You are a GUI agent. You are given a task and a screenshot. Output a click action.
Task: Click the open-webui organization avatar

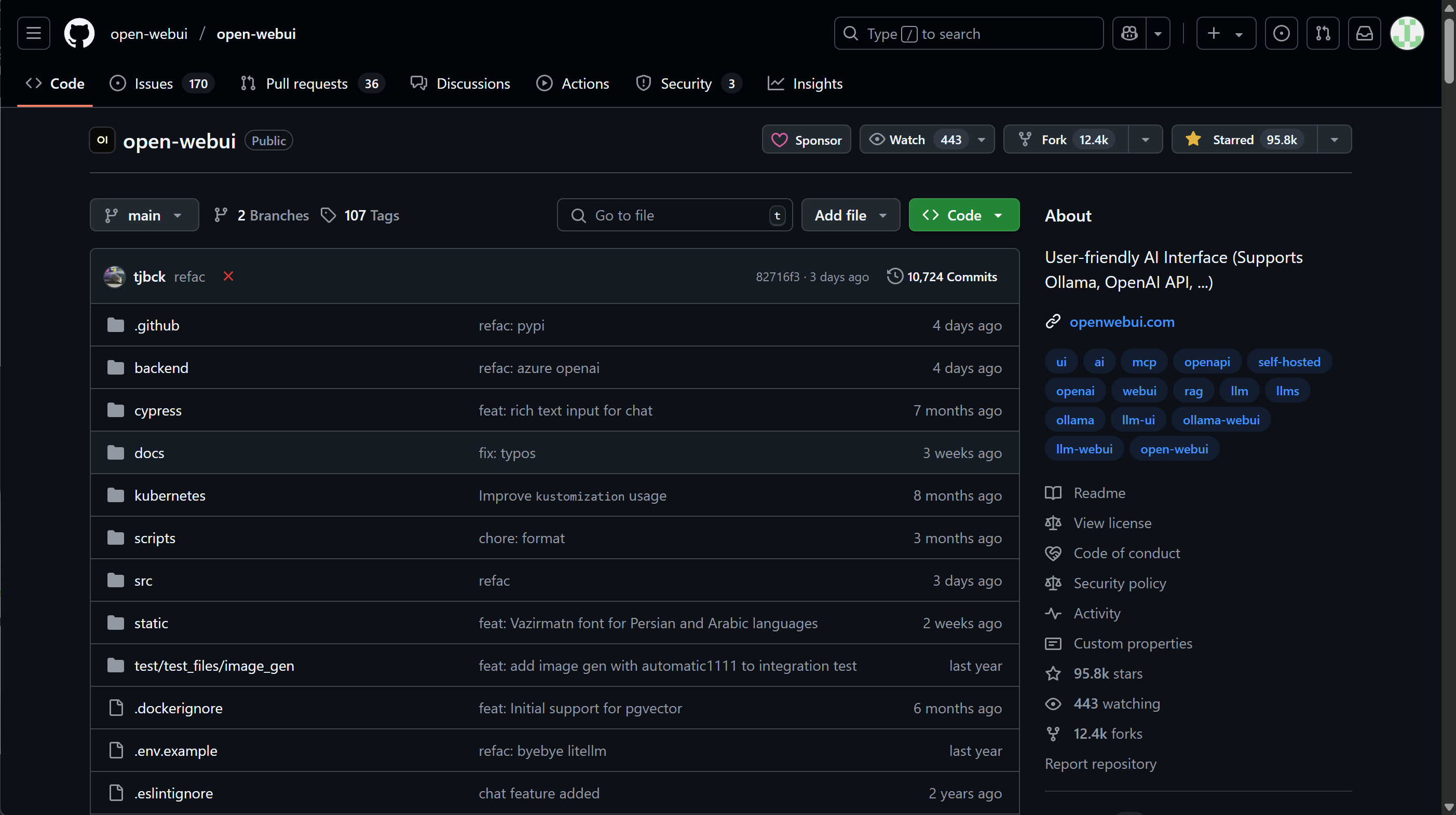(x=102, y=140)
